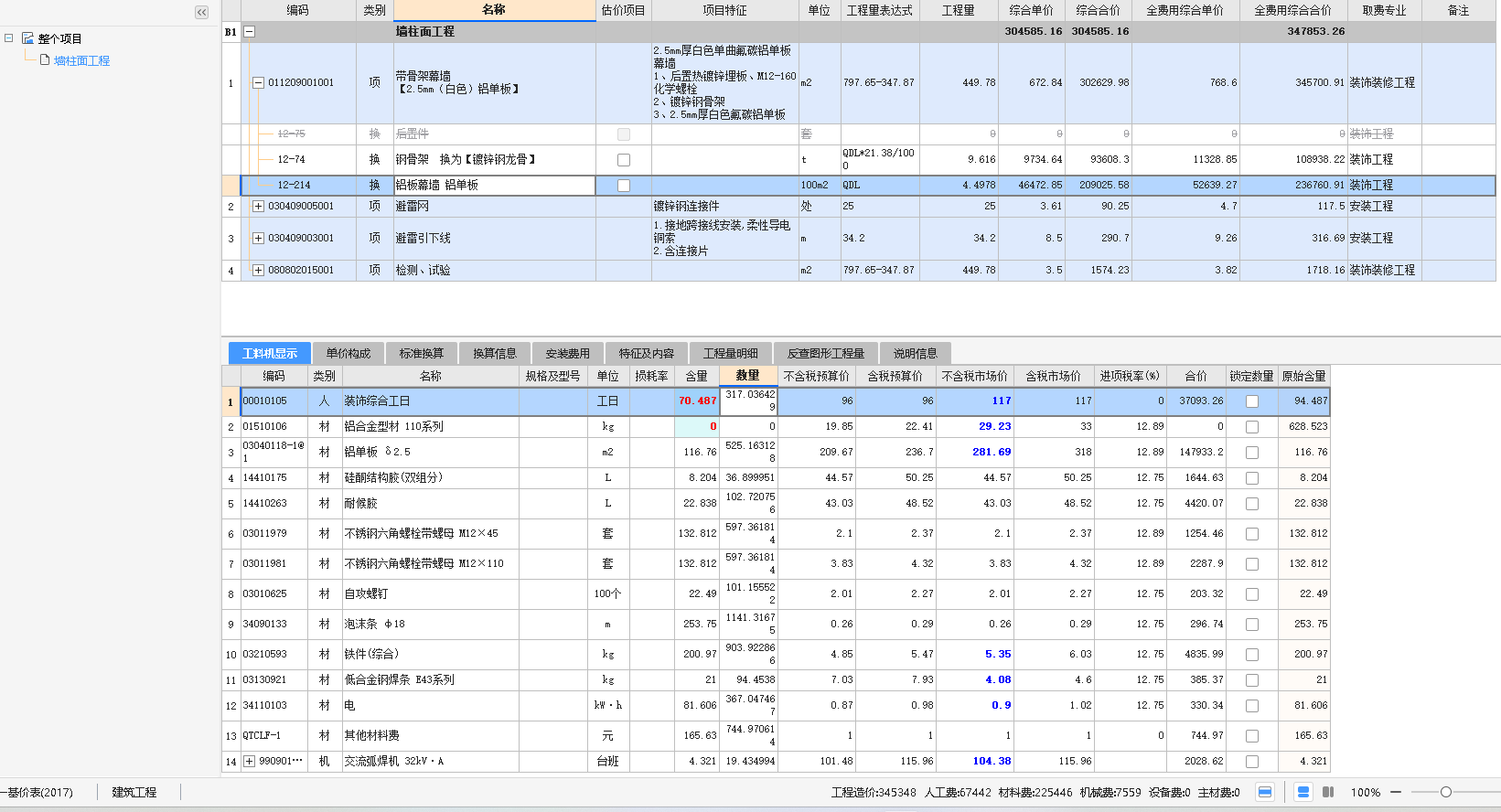Click the 基价表(2017) status bar entry
The width and height of the screenshot is (1501, 812).
[x=38, y=792]
